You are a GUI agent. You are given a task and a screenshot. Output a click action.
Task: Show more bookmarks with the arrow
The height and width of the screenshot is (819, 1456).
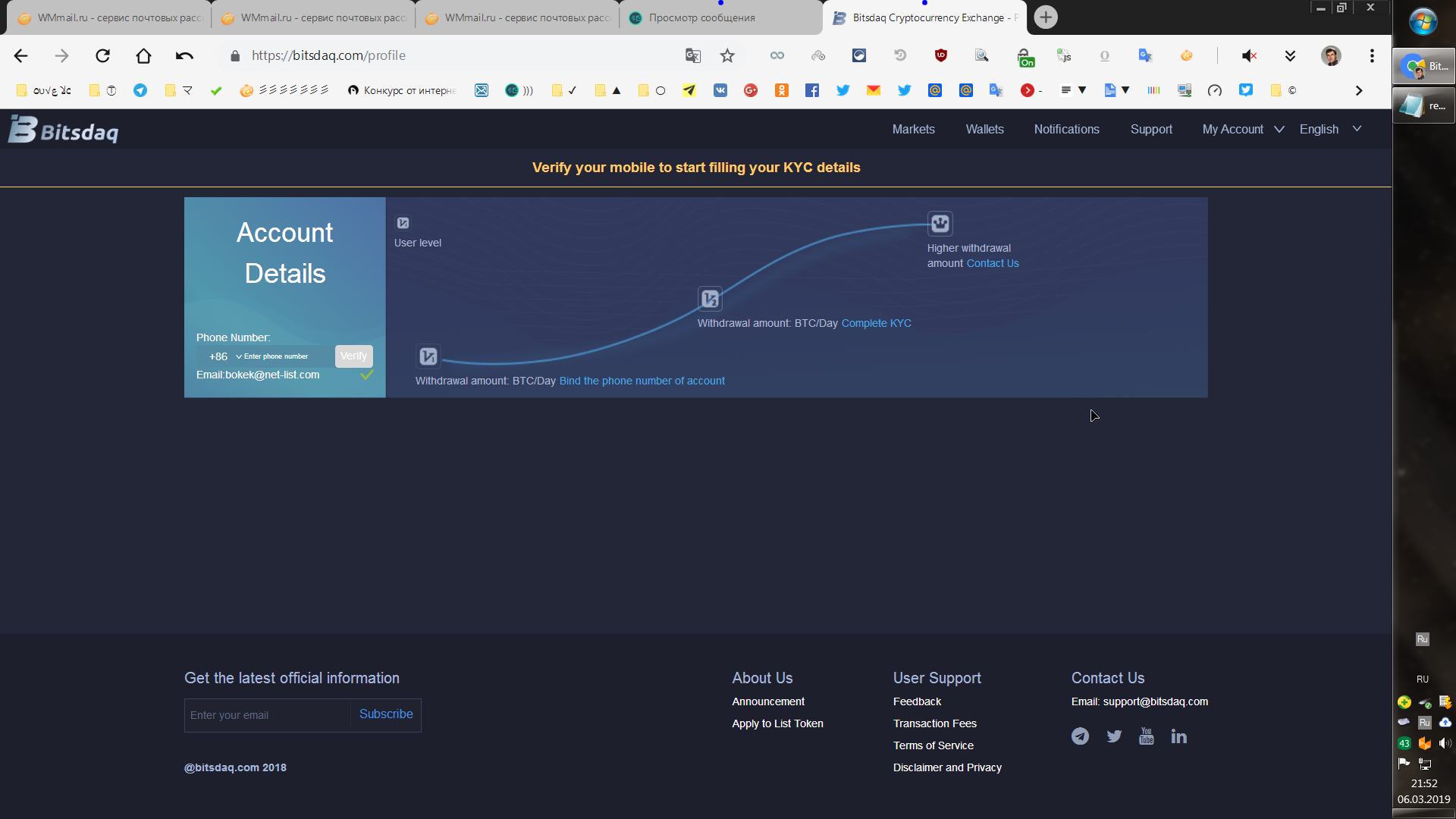pos(1359,90)
